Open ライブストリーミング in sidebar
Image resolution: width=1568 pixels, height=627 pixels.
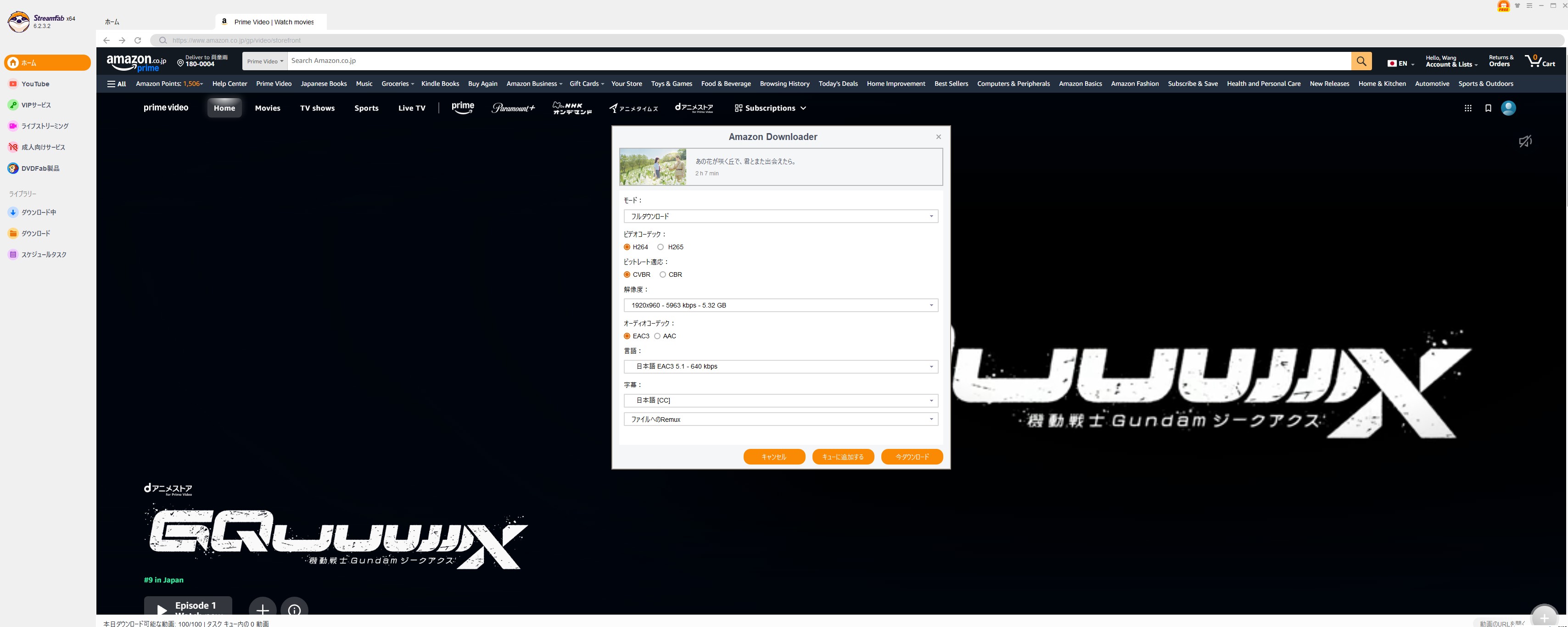pos(39,126)
